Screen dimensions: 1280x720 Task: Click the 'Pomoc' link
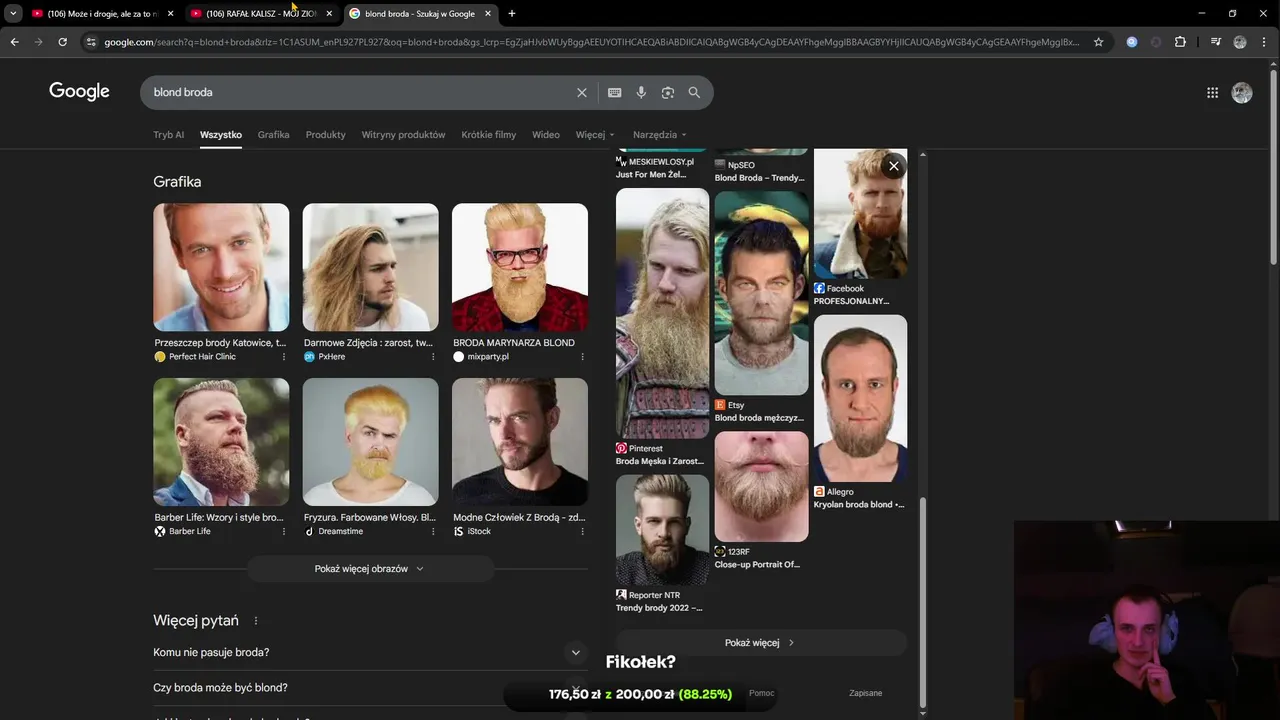762,693
